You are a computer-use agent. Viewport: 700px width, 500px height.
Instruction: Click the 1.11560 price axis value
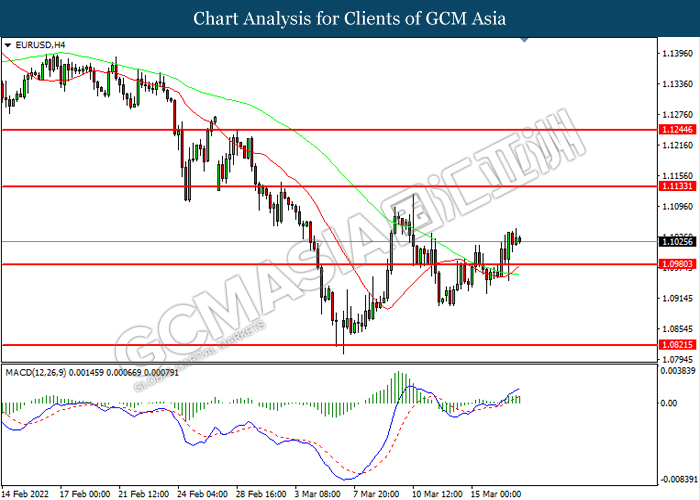click(678, 175)
